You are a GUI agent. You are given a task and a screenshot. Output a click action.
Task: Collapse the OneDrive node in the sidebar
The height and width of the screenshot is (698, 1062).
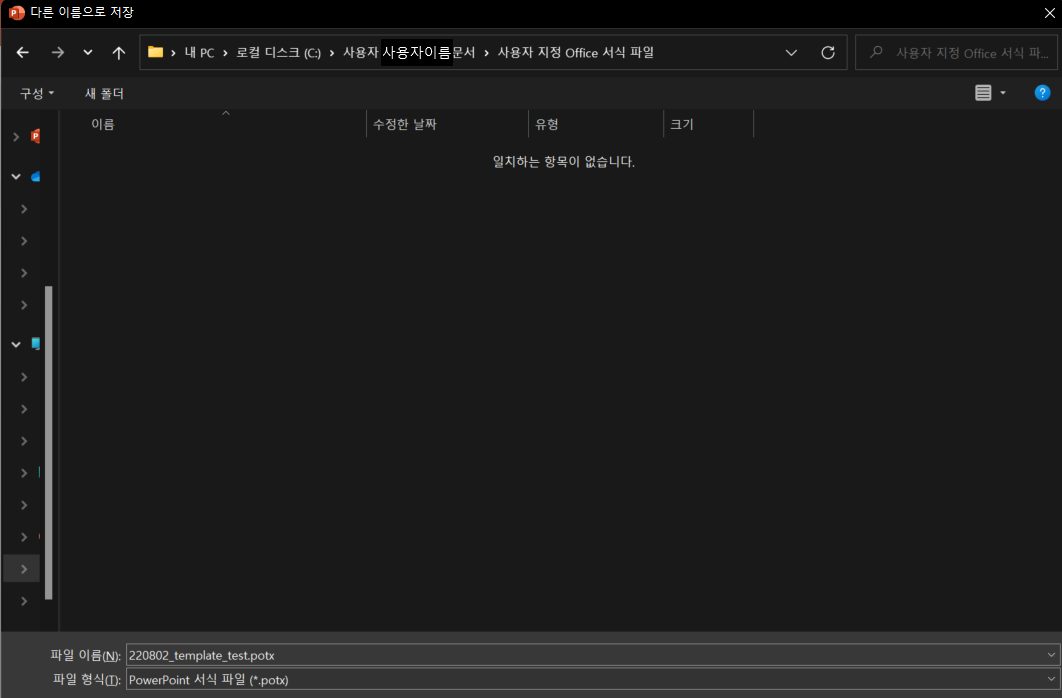point(16,177)
